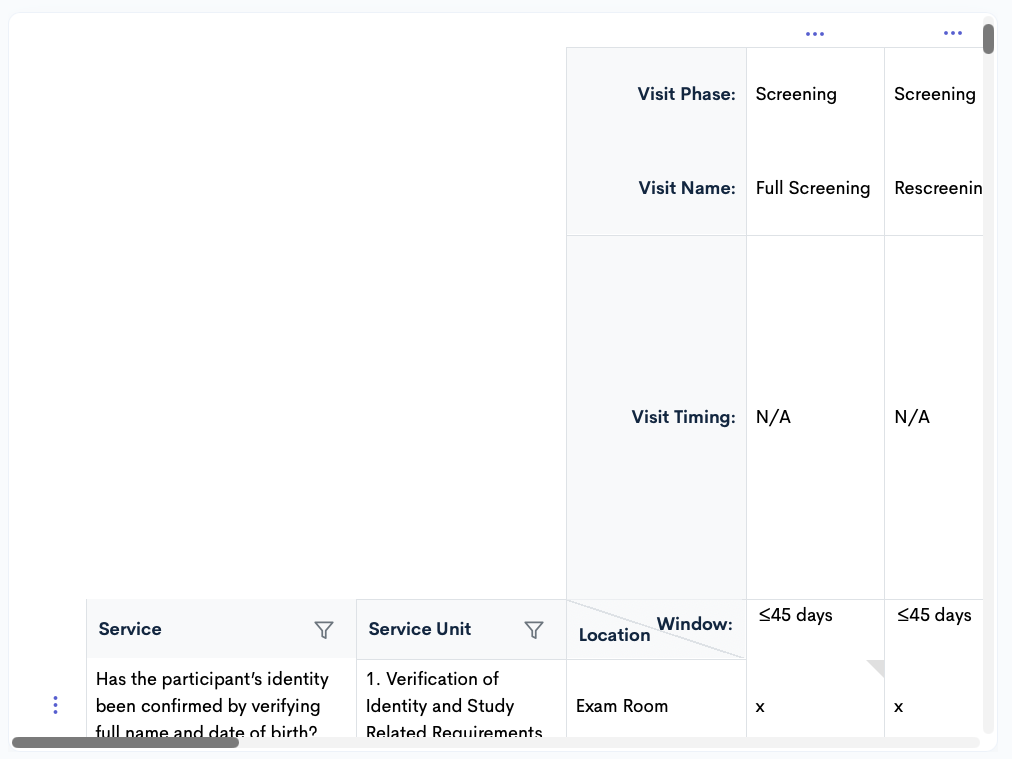Open the vertical dots row menu for identity service

(x=55, y=705)
